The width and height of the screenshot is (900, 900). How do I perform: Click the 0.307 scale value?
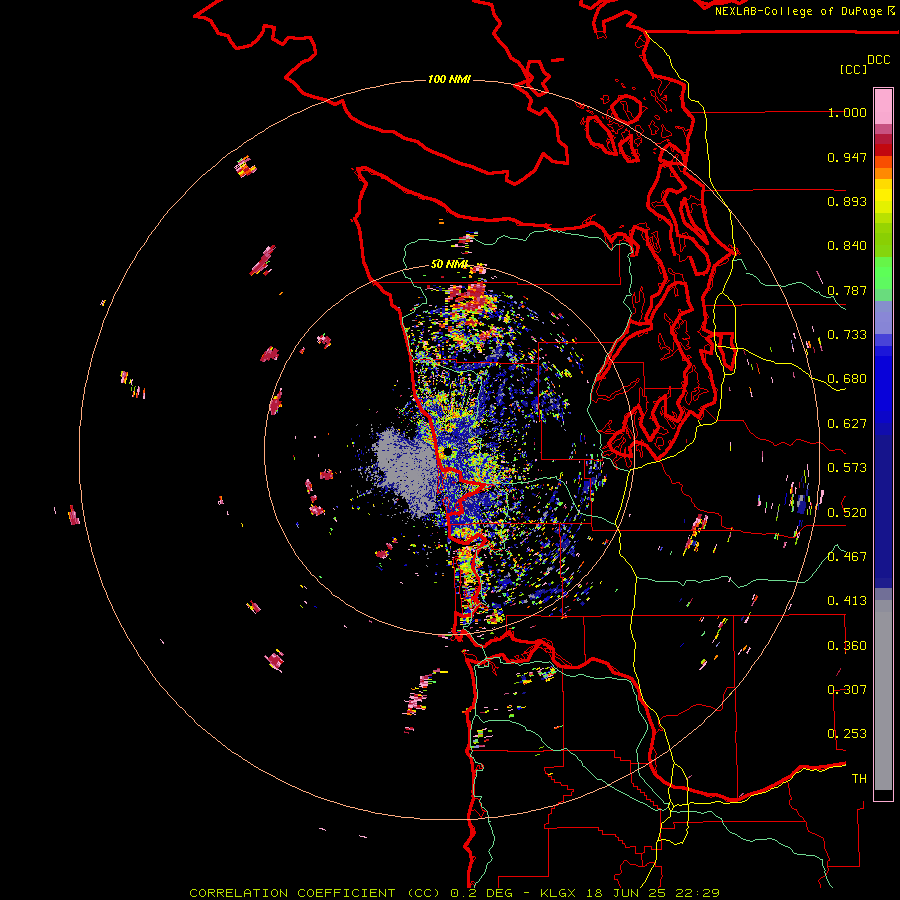coord(847,690)
